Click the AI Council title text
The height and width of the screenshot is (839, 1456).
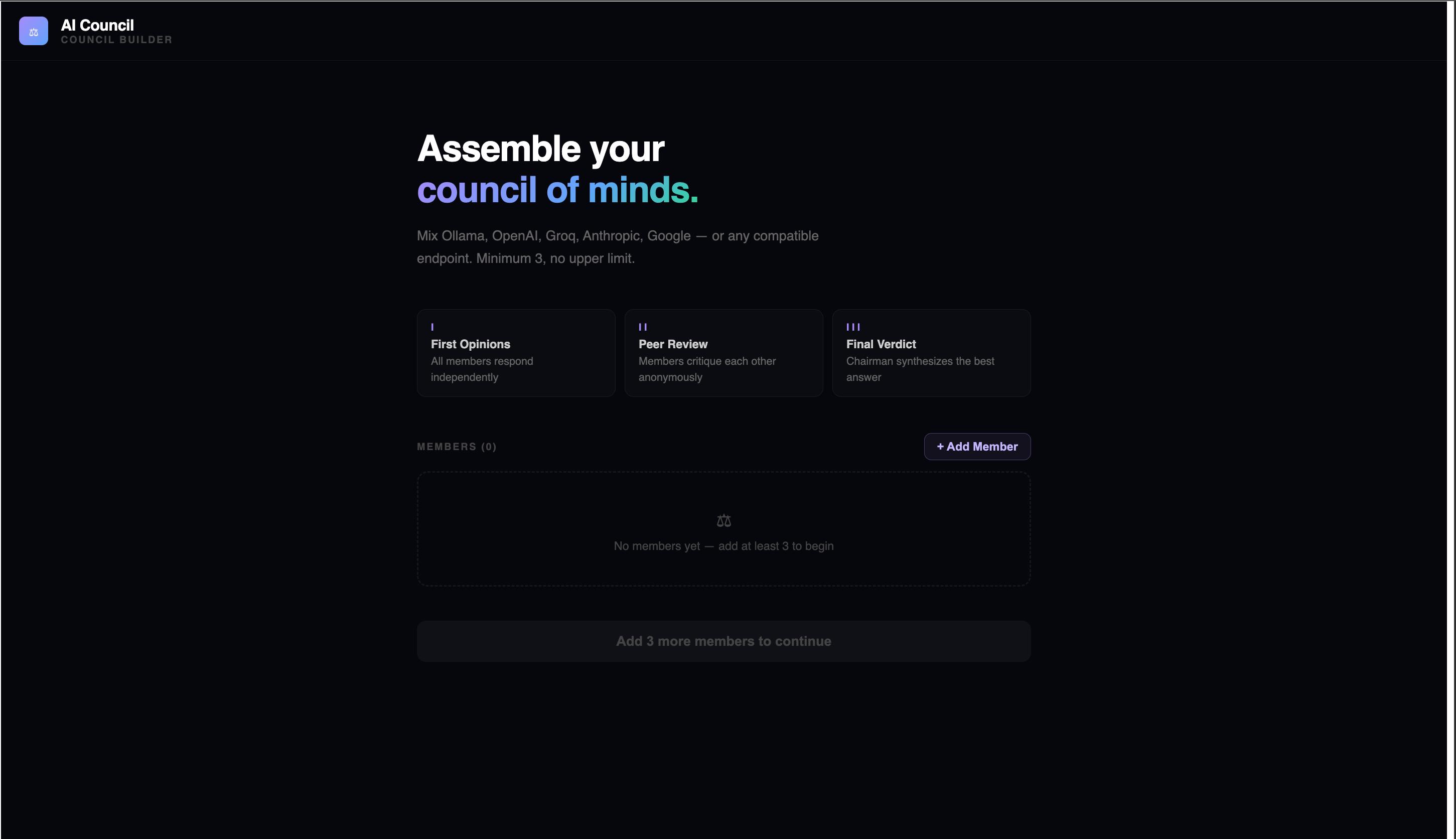click(x=97, y=26)
